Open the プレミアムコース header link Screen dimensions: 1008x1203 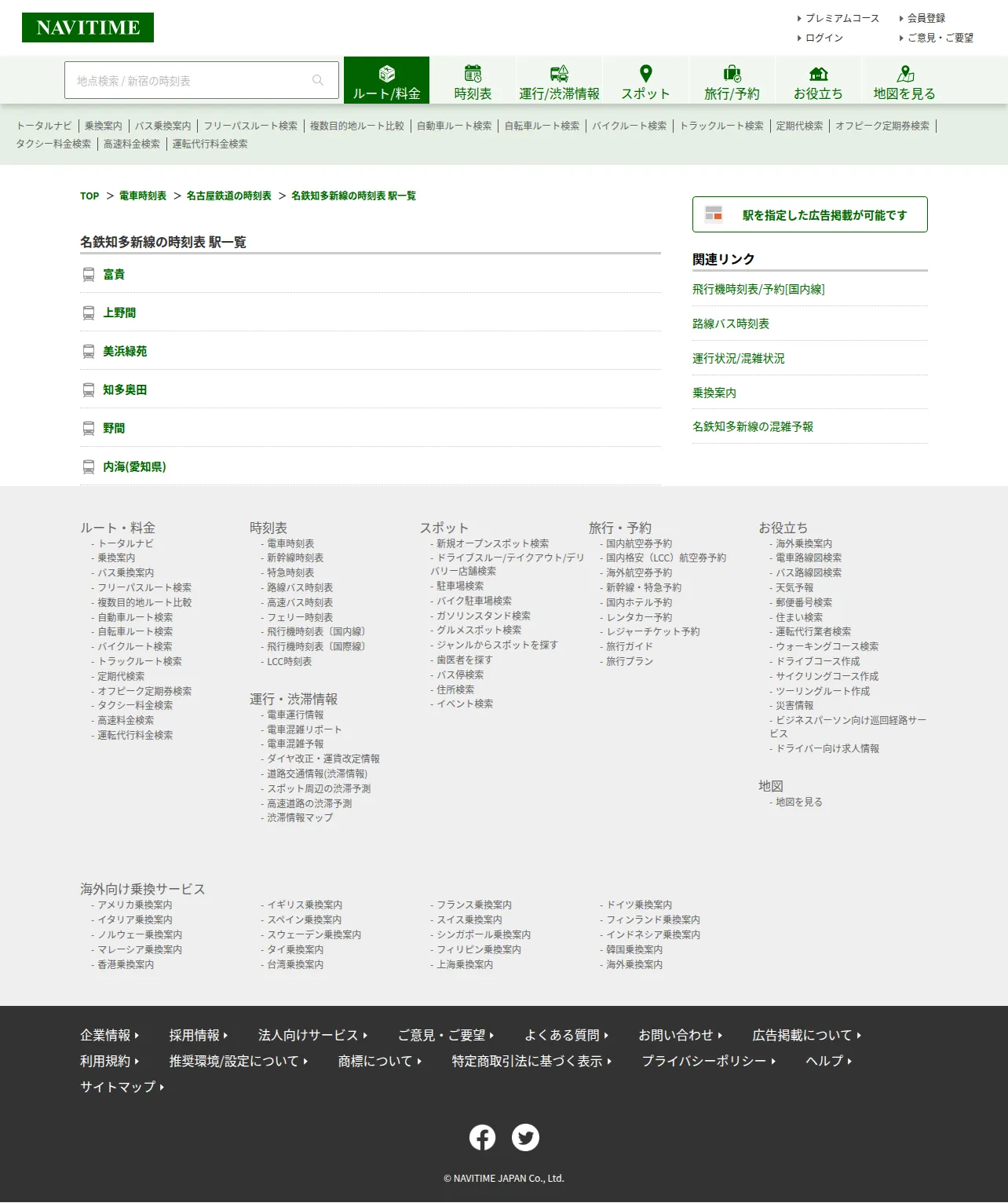tap(842, 18)
